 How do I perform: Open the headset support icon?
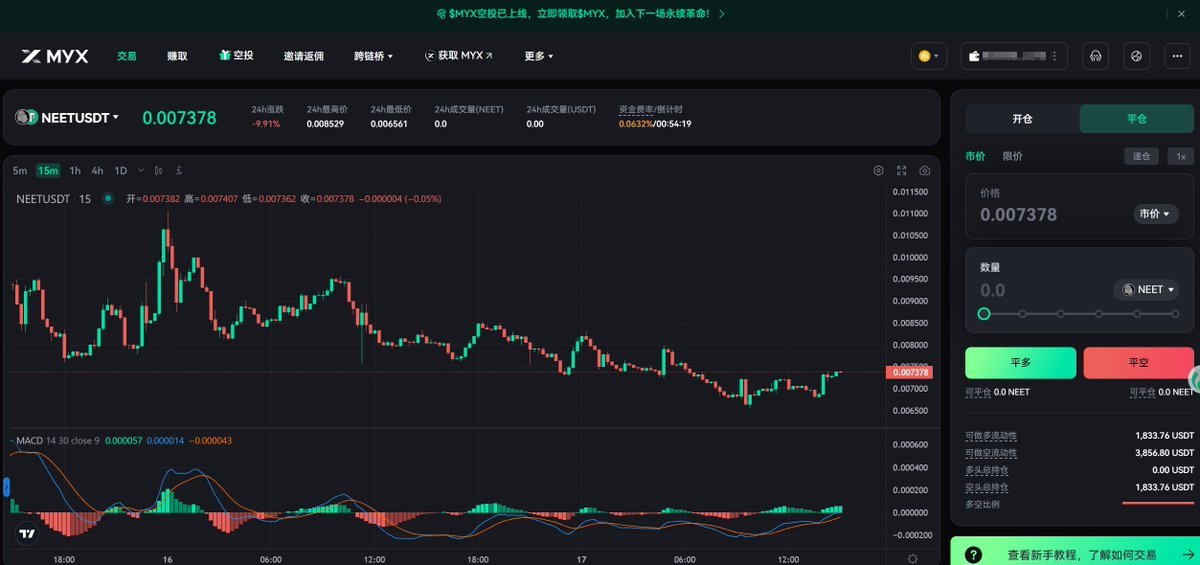pyautogui.click(x=1095, y=56)
